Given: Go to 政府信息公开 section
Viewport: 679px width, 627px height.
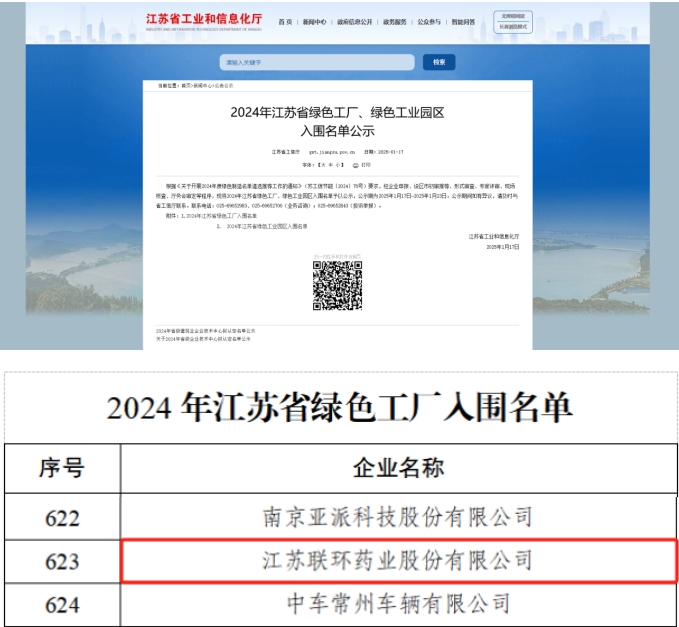Looking at the screenshot, I should tap(353, 21).
